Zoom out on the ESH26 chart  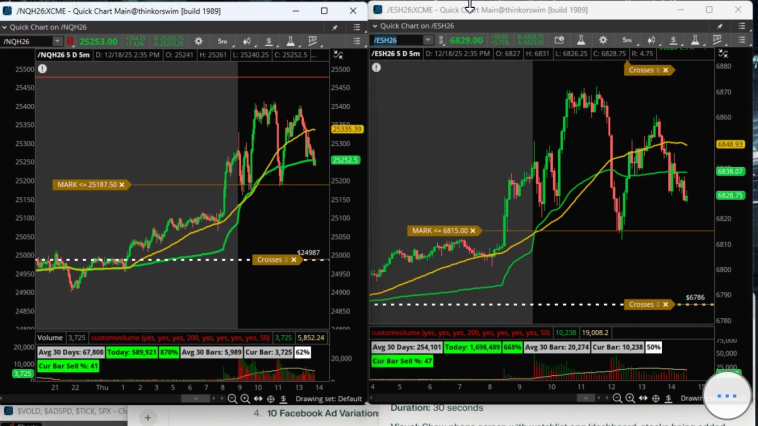617,398
